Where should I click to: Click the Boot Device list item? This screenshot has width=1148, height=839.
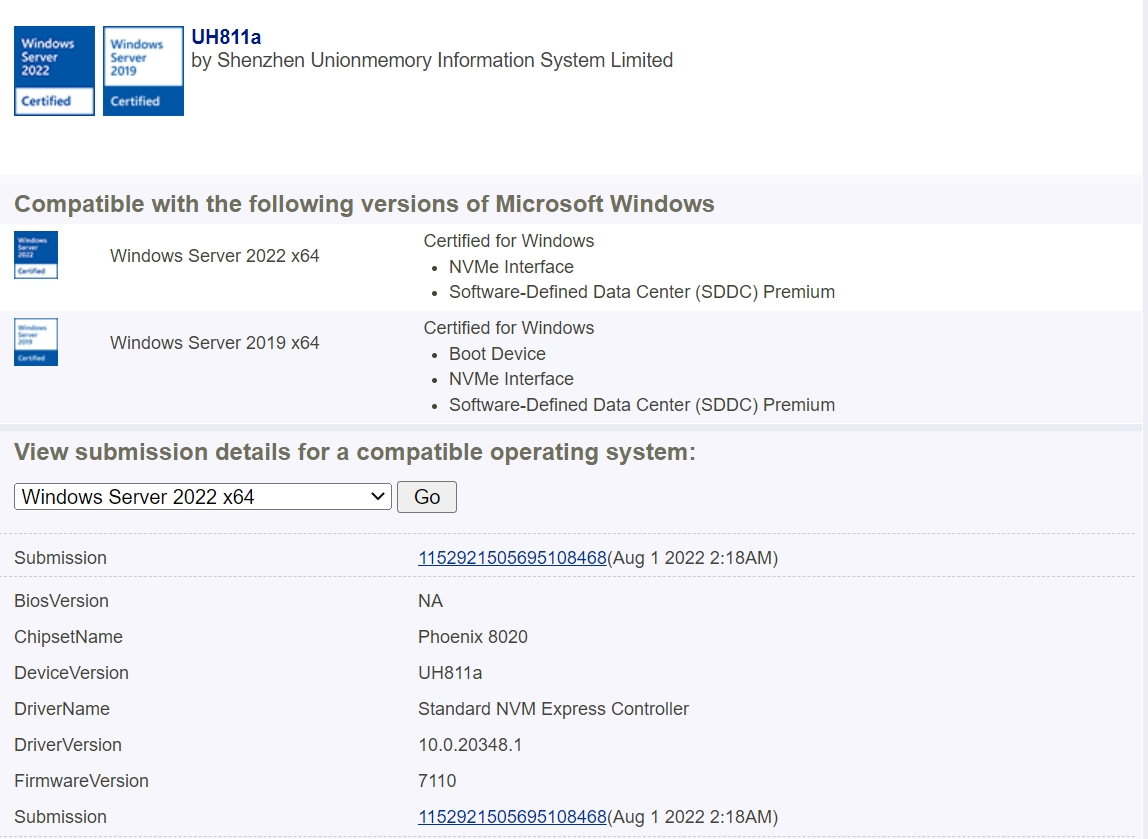tap(497, 354)
